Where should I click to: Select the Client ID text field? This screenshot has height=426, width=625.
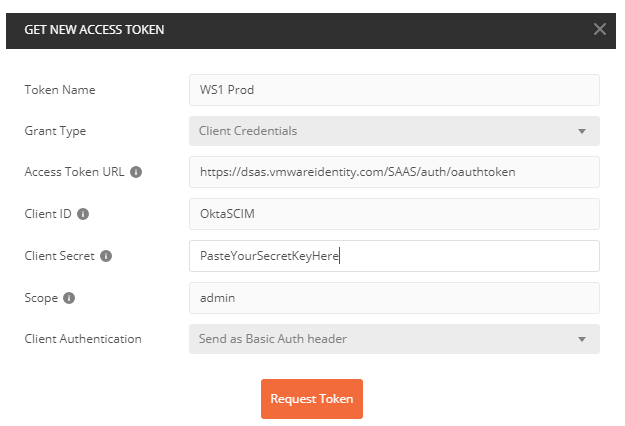pyautogui.click(x=393, y=214)
